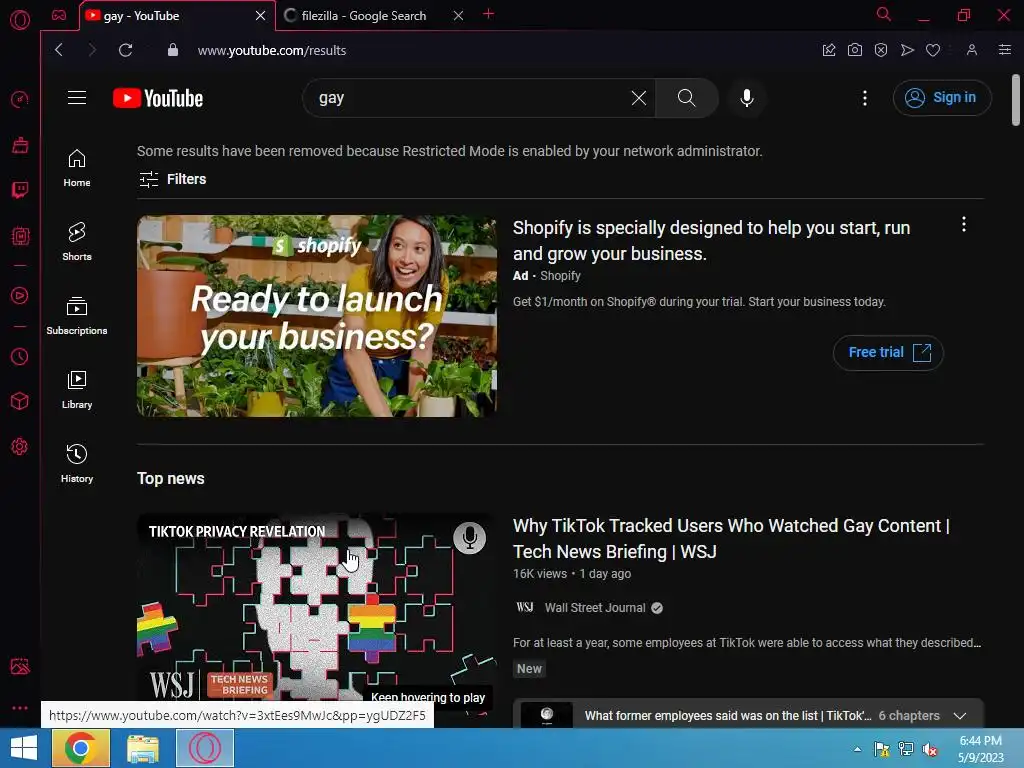Open Opera GX from the taskbar

(x=205, y=748)
